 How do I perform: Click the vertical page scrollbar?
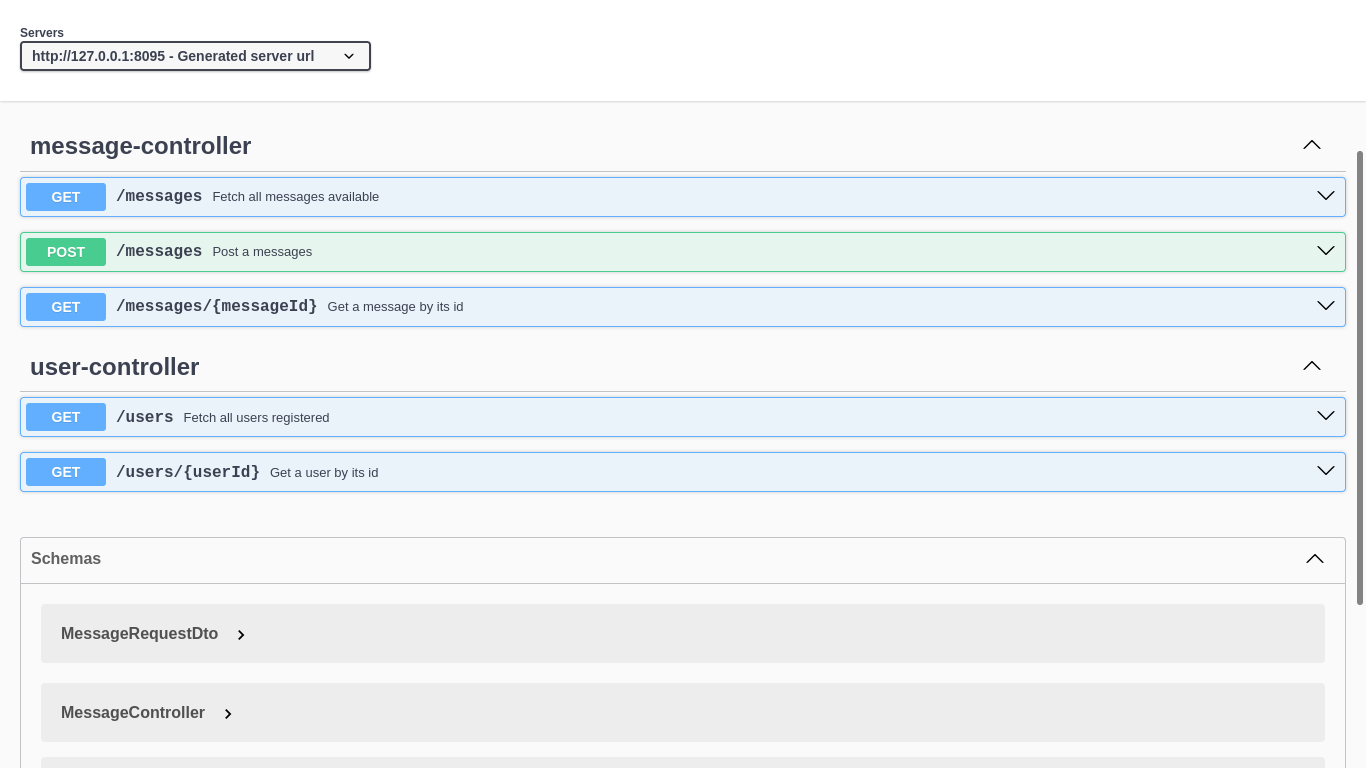pos(1359,377)
